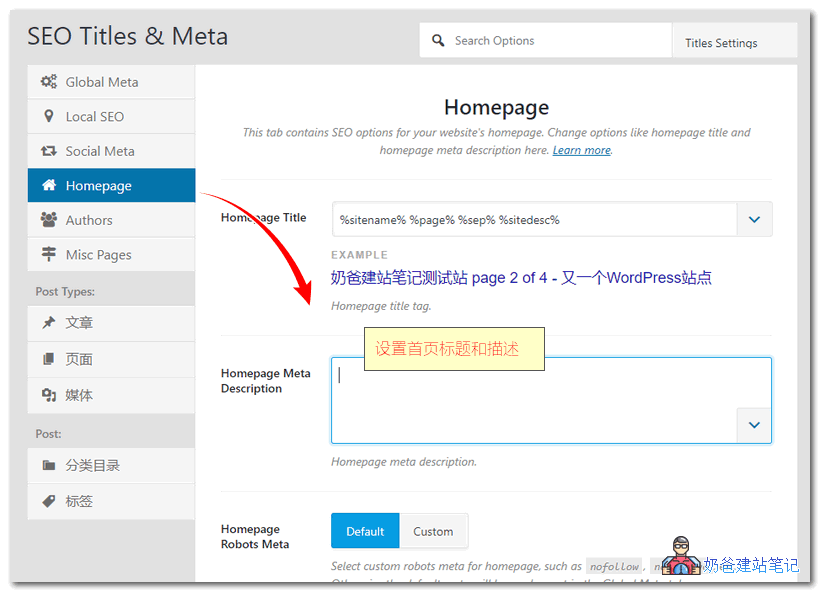Open the Homepage Meta Description variables dropdown
Viewport: 821px width, 593px height.
click(754, 425)
